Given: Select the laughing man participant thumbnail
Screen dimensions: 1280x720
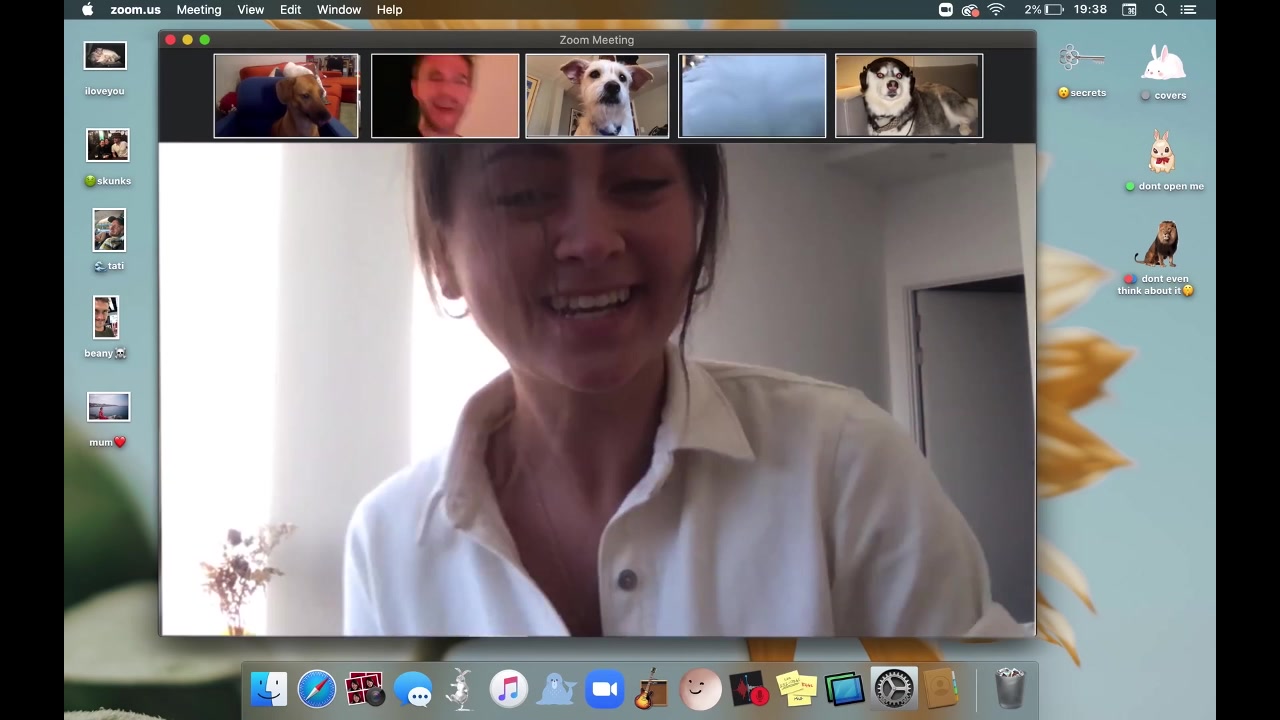Looking at the screenshot, I should tap(445, 96).
